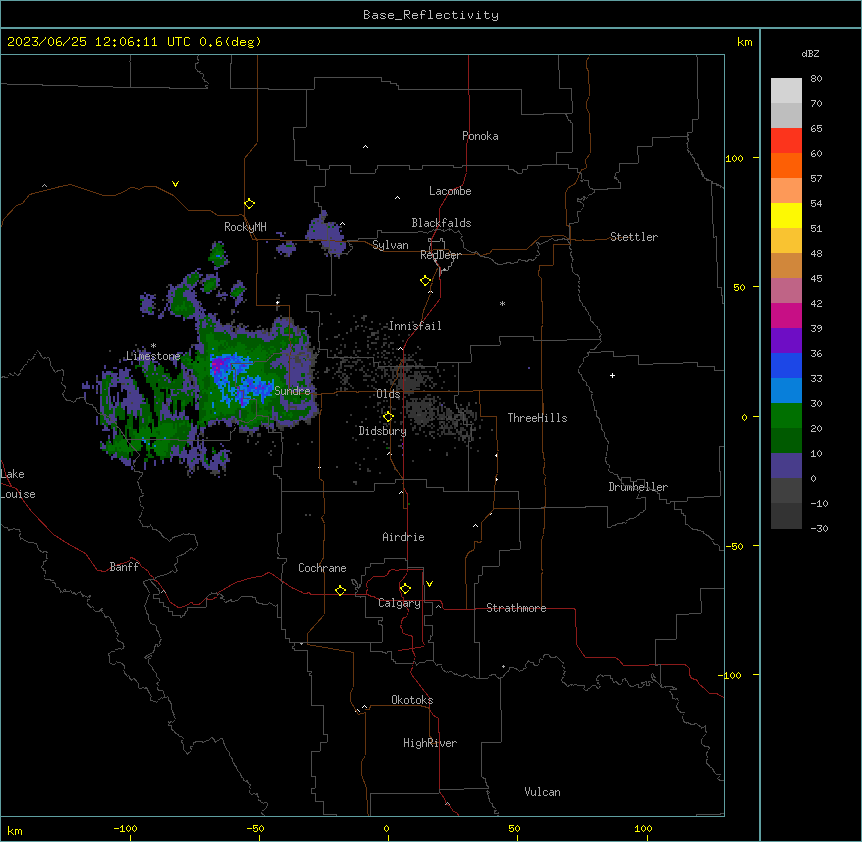The height and width of the screenshot is (842, 862).
Task: Click the Sundre town label
Action: click(292, 391)
